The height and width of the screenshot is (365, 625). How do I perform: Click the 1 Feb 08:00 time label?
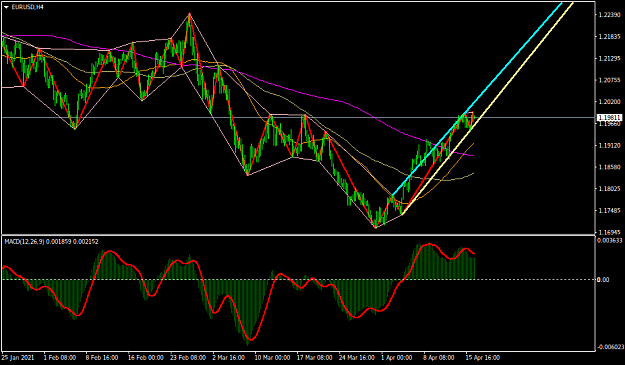[x=60, y=357]
